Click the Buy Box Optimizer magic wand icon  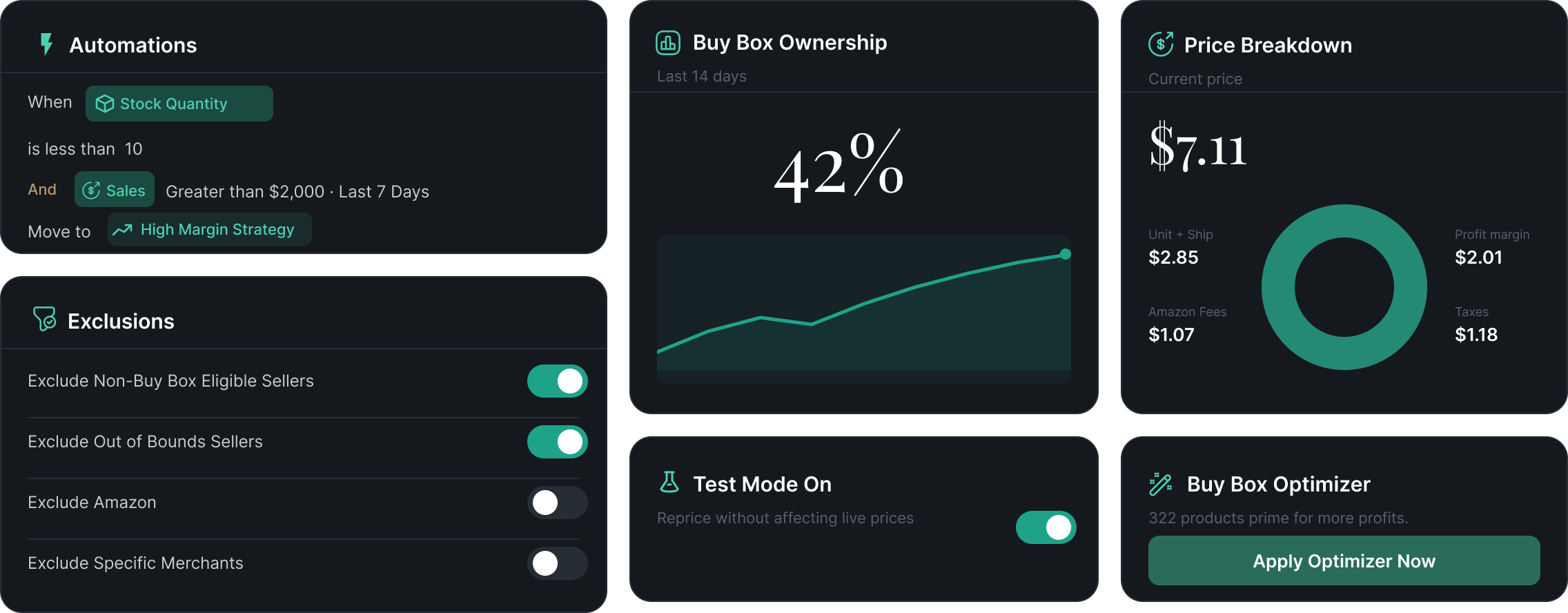(x=1161, y=484)
